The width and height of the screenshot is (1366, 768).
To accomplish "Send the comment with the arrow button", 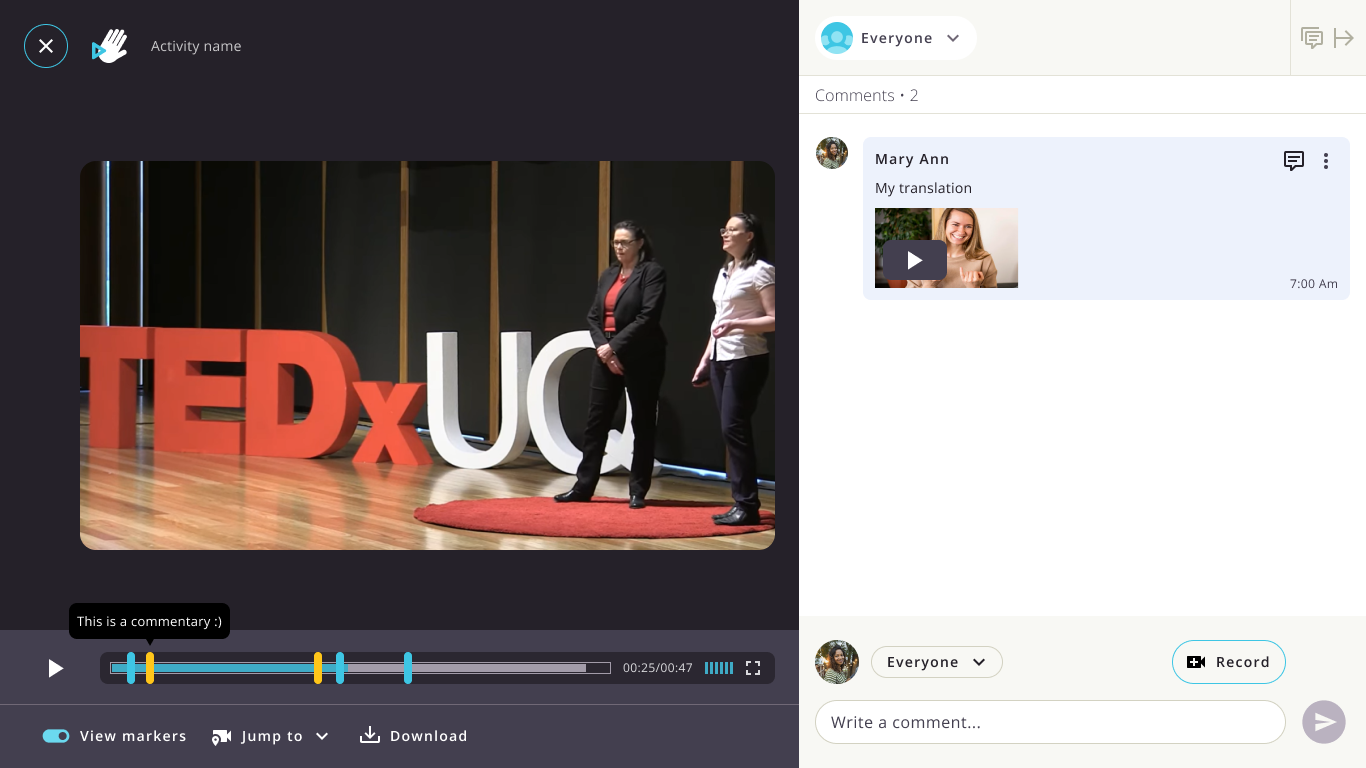I will [1324, 722].
